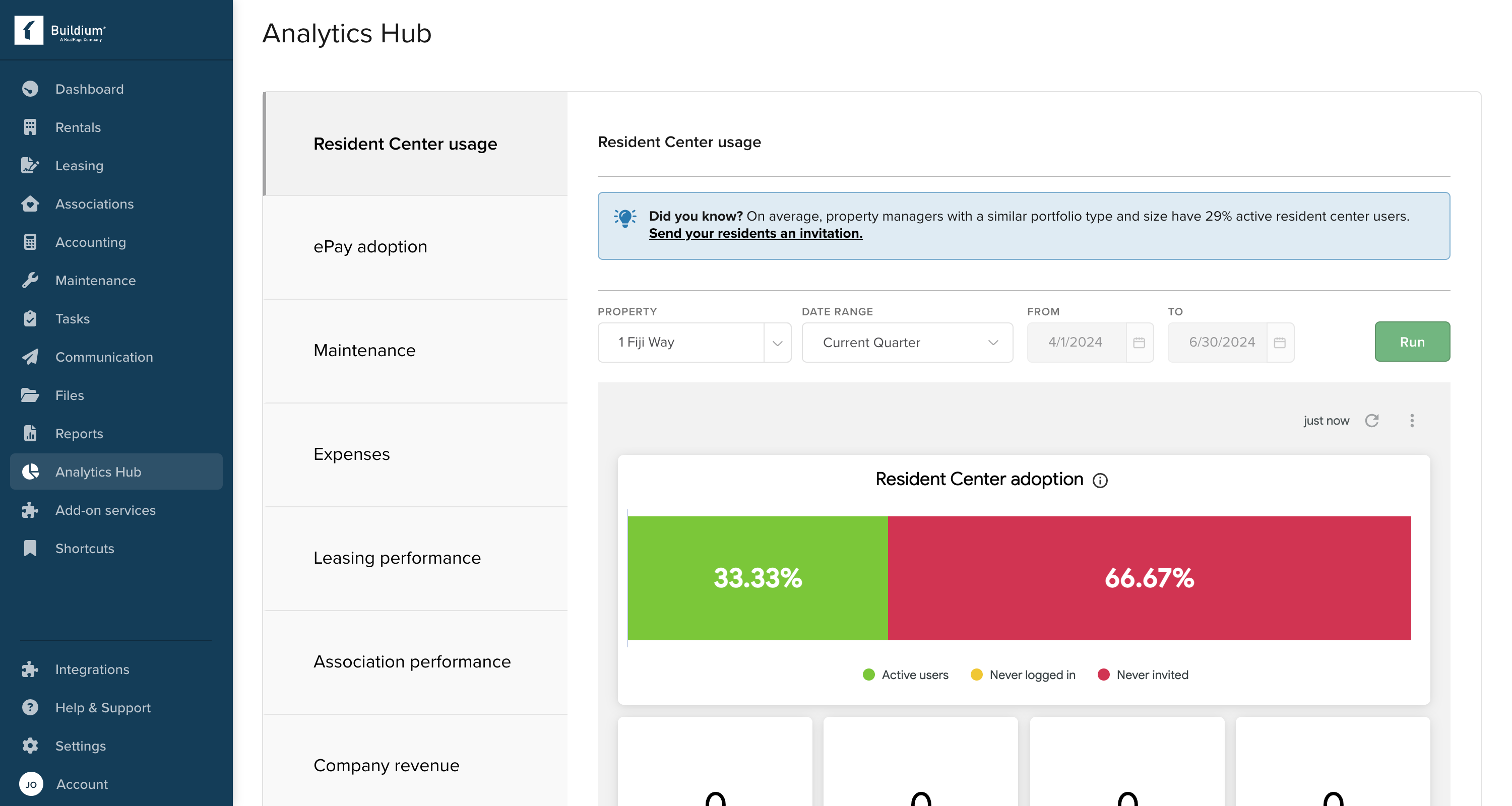Click the Analytics Hub page heading

346,33
